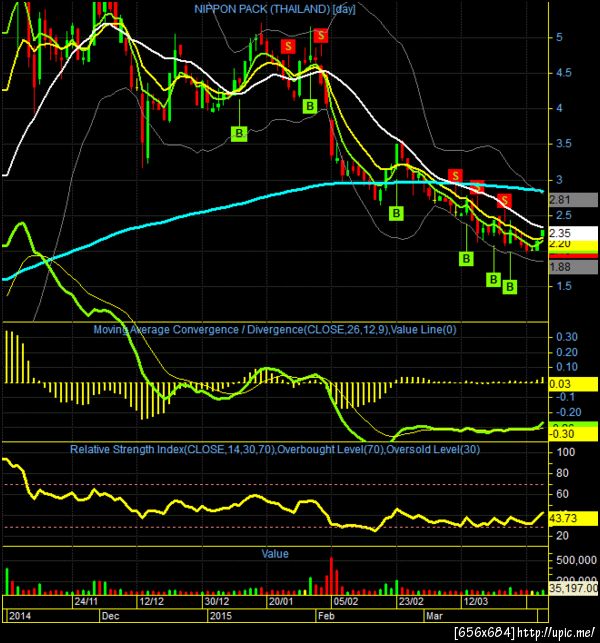Viewport: 600px width, 643px height.
Task: Select the 43.73 RSI value tag
Action: coord(573,518)
